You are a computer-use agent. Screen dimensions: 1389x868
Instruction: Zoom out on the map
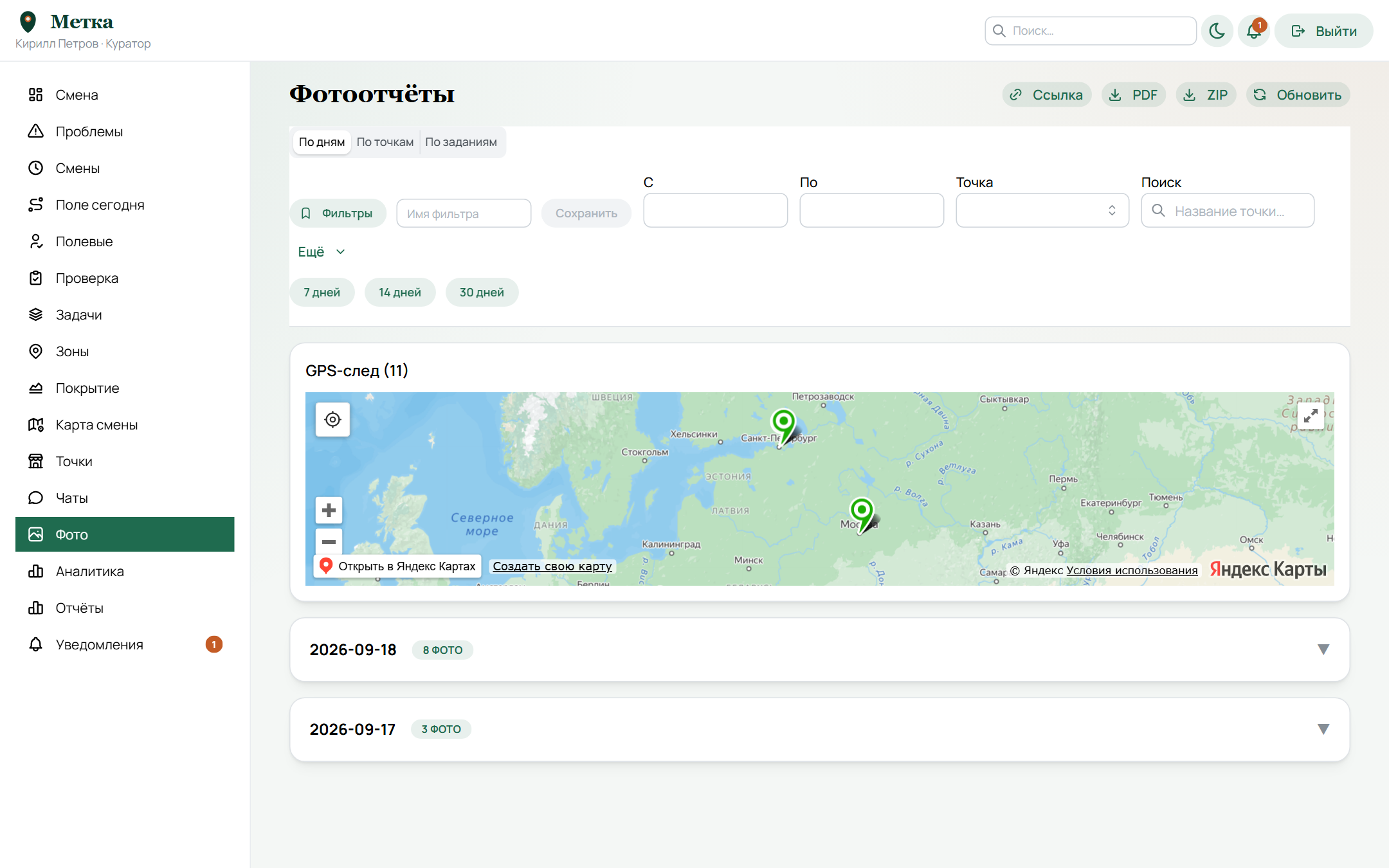coord(329,541)
